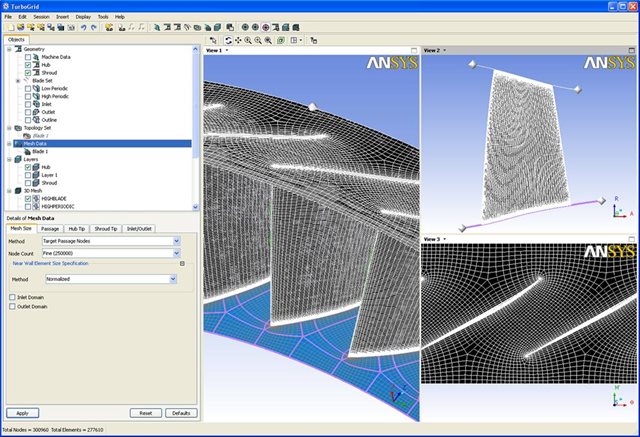Collapse the Near Wall Element Size Specification section
The height and width of the screenshot is (437, 640).
182,264
